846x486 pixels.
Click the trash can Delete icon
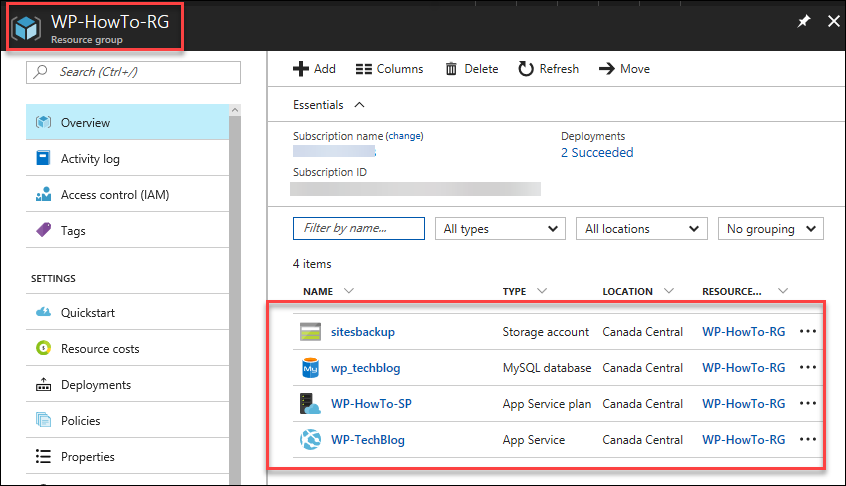pyautogui.click(x=451, y=69)
